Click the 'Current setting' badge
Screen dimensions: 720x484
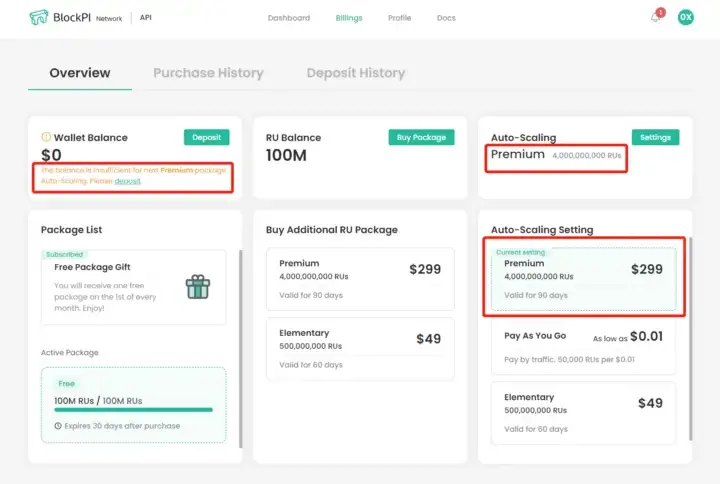[x=520, y=252]
